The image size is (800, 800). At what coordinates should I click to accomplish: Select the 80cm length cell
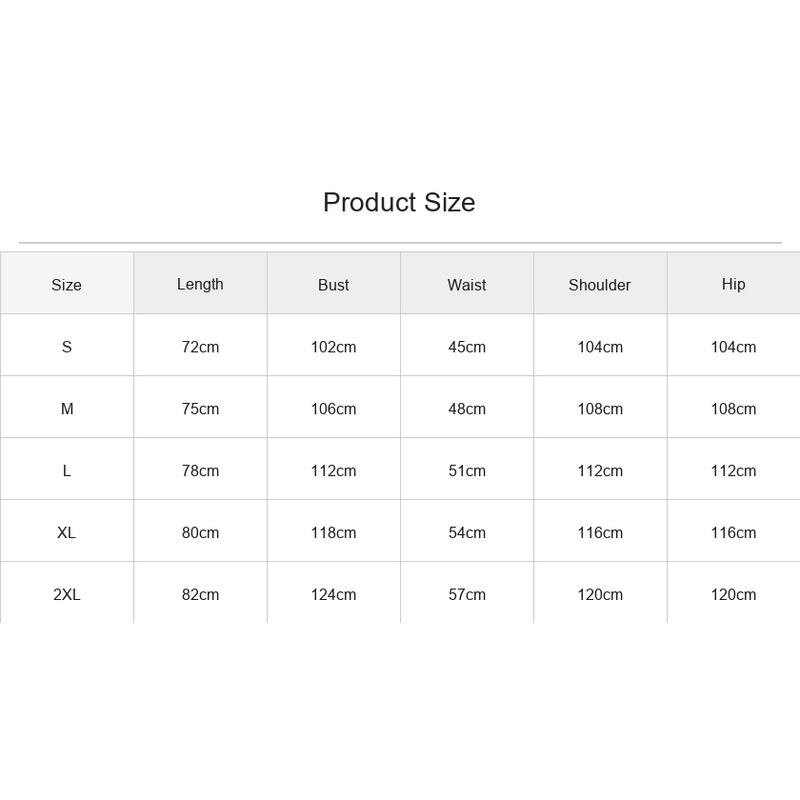pos(200,533)
